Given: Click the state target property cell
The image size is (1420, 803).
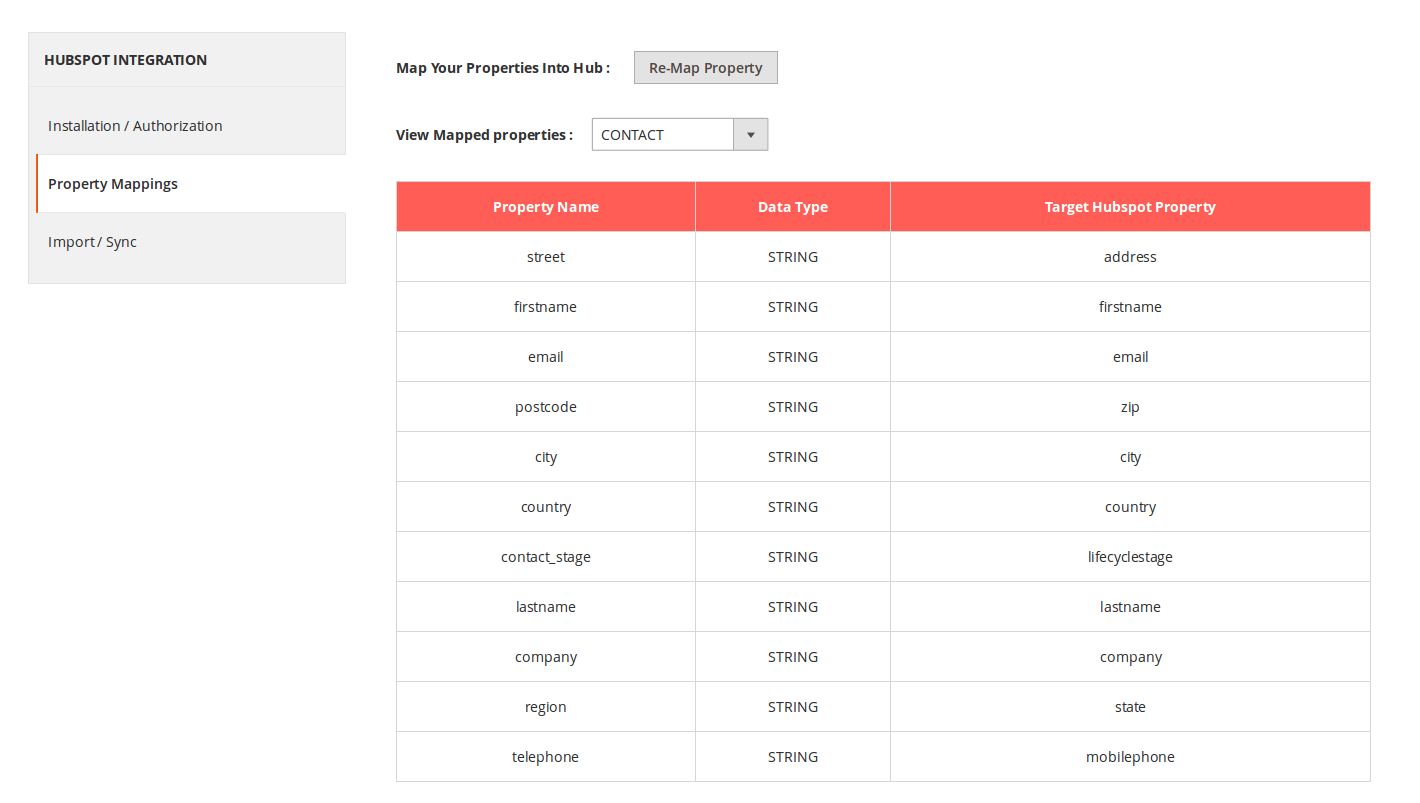Looking at the screenshot, I should click(x=1130, y=707).
